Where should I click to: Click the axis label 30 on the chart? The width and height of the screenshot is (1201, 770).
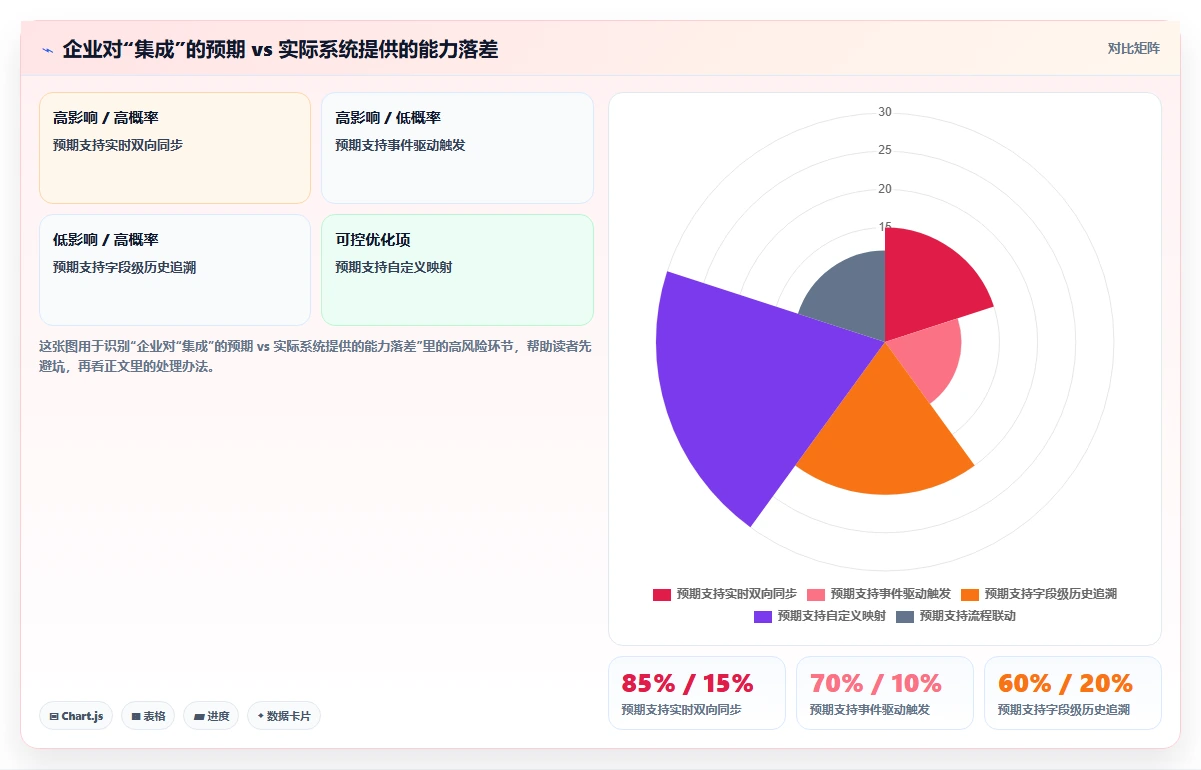885,112
